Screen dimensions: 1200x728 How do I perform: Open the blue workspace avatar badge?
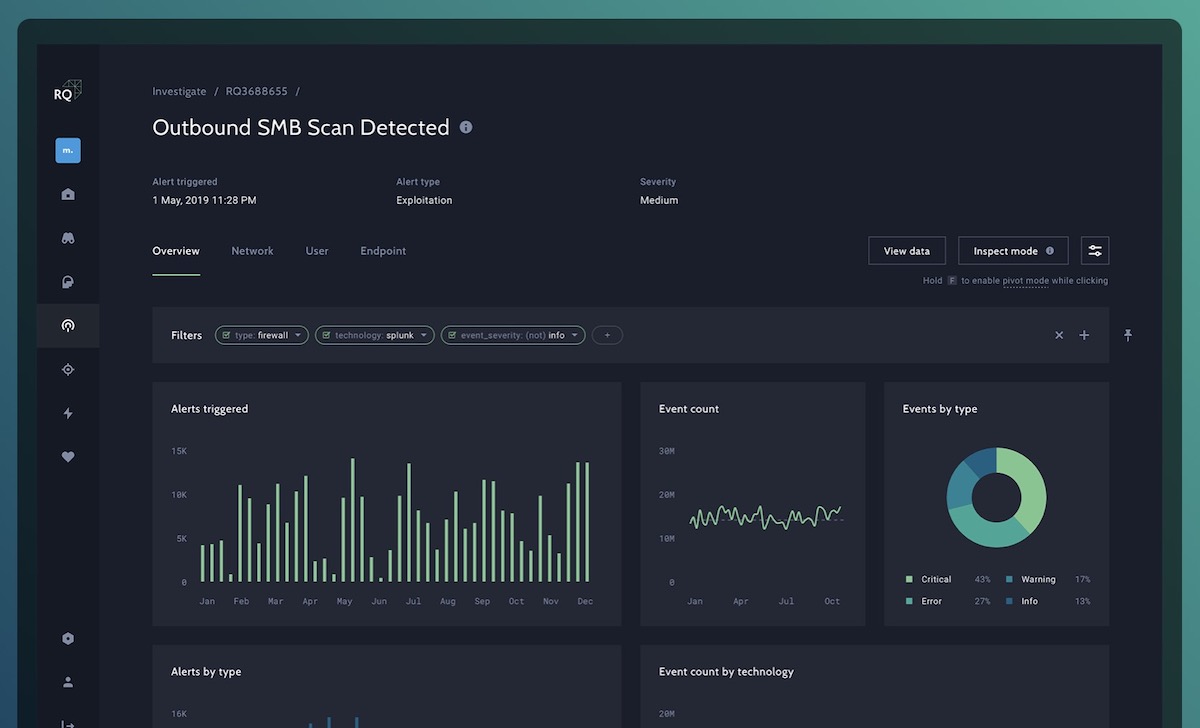pyautogui.click(x=68, y=150)
